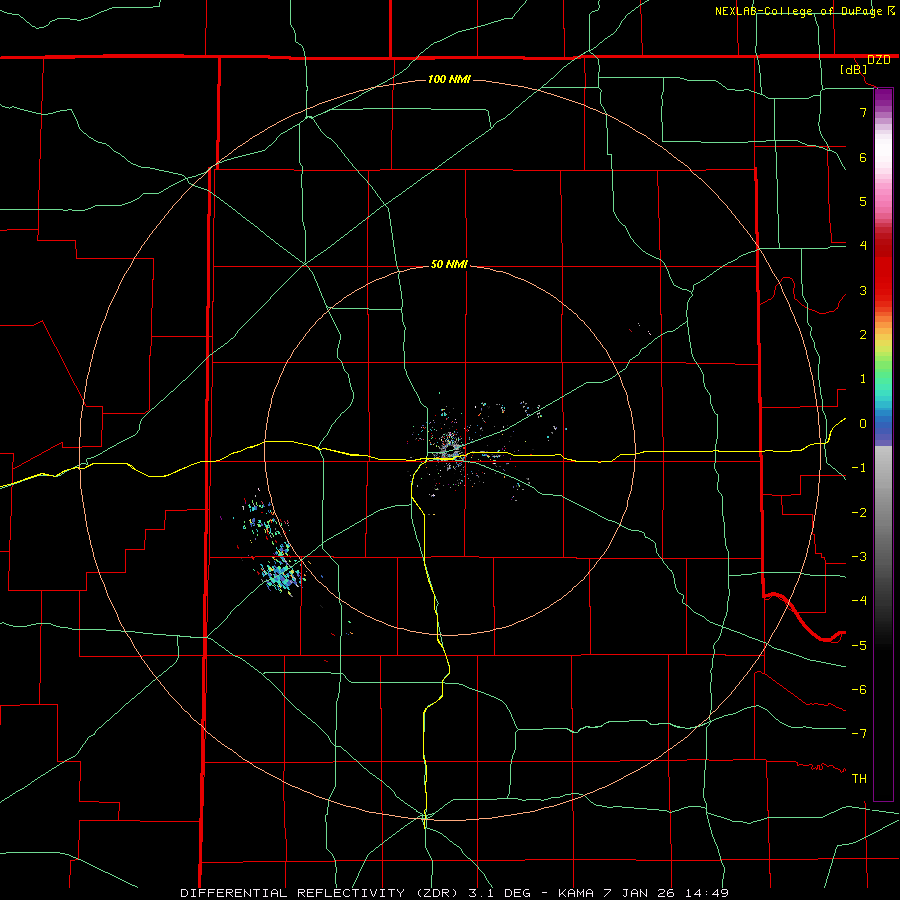This screenshot has width=900, height=900.
Task: Click the [dB] unit label
Action: click(x=854, y=70)
